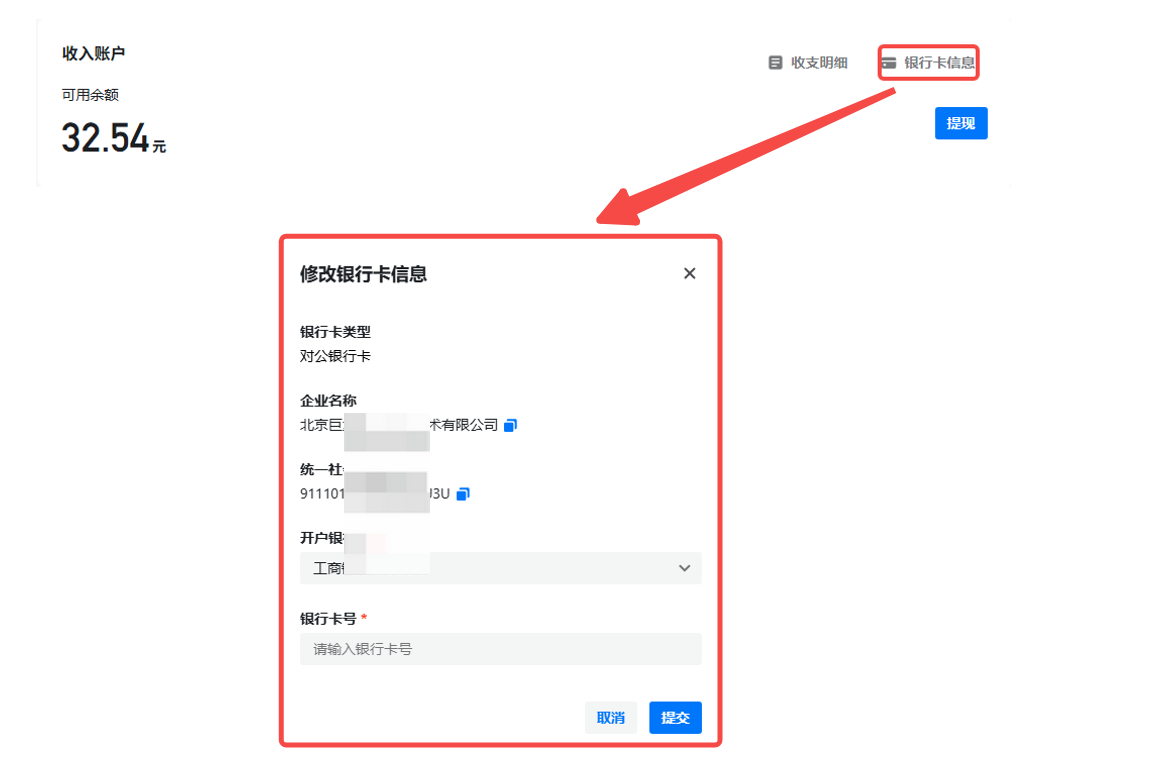Click the 银行卡号 required field label

[328, 619]
